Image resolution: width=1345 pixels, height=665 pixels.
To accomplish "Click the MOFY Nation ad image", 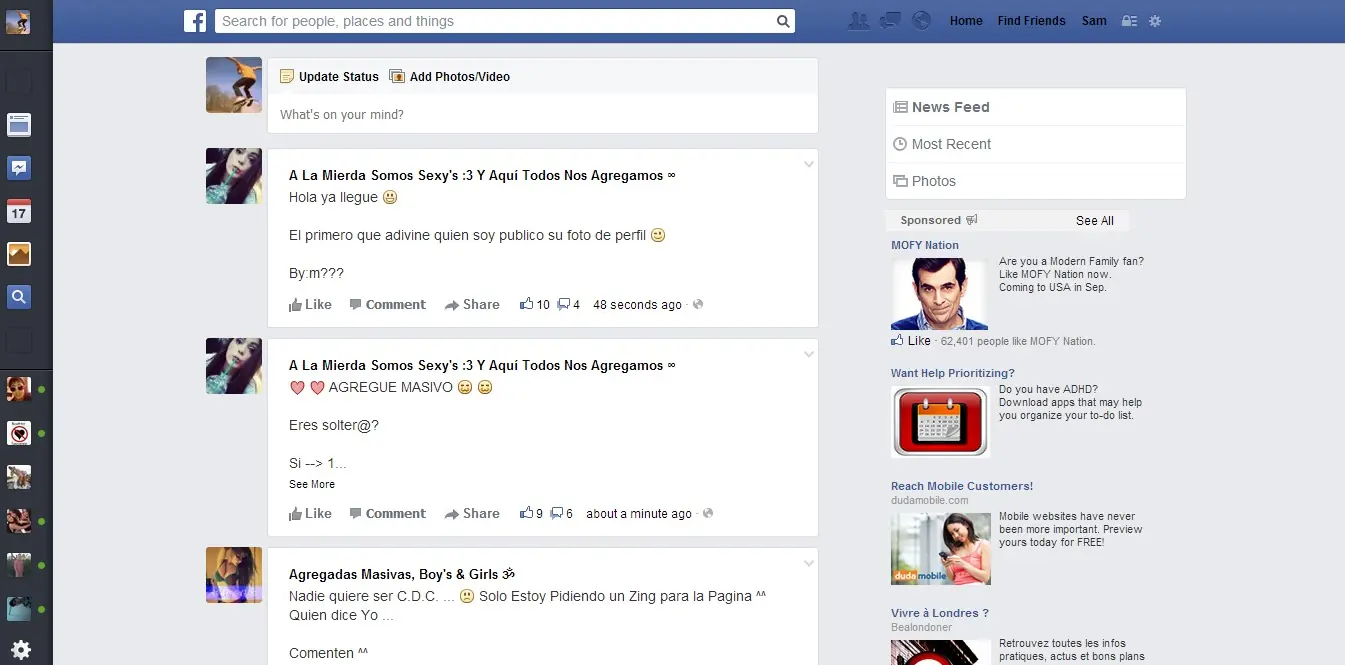I will tap(939, 294).
